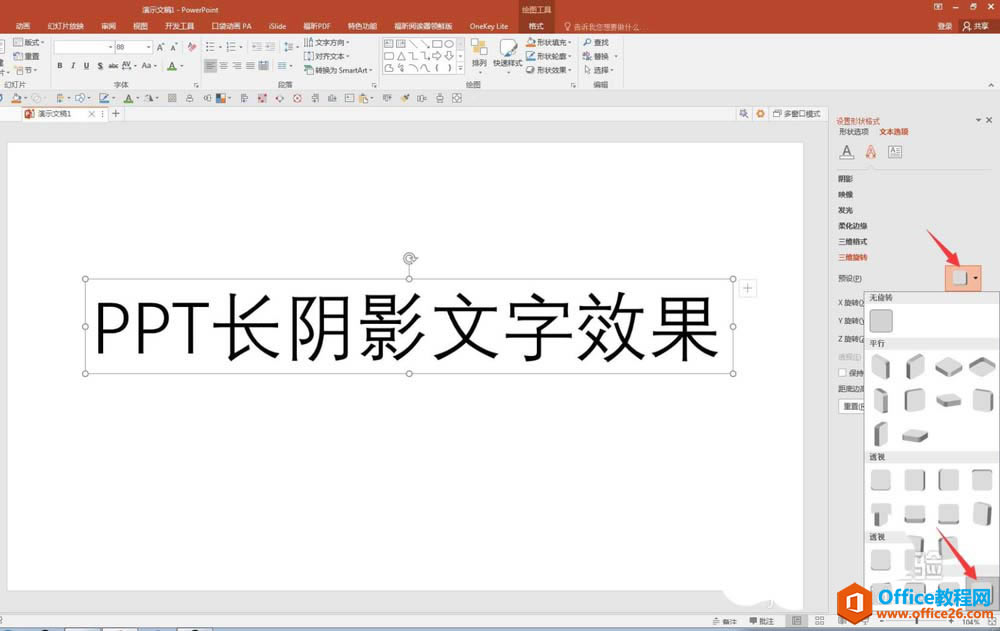Image resolution: width=1000 pixels, height=631 pixels.
Task: Open the 3-D rotation preset dropdown
Action: tap(963, 278)
